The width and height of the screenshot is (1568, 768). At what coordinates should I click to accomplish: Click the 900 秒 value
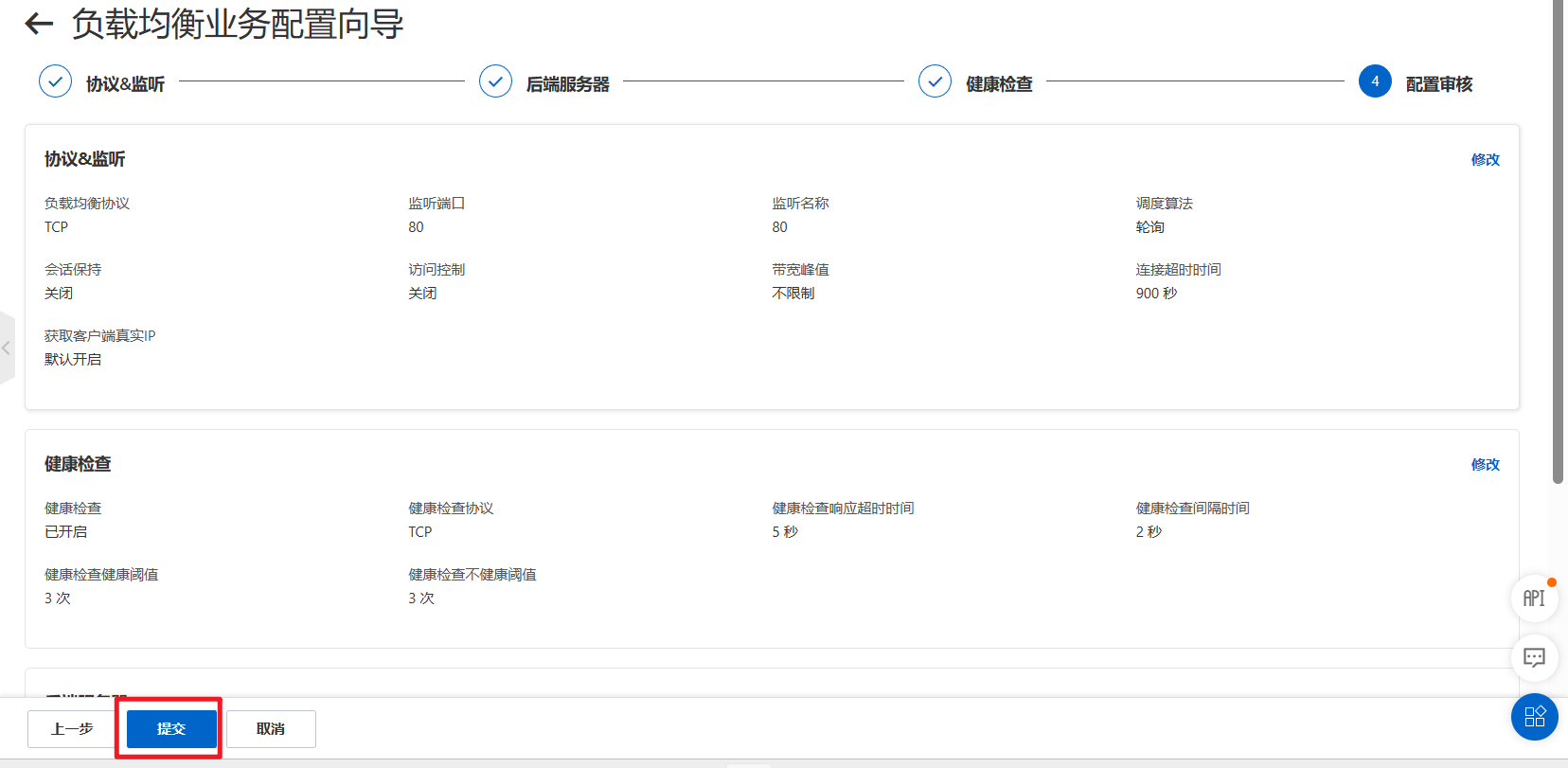[x=1156, y=294]
